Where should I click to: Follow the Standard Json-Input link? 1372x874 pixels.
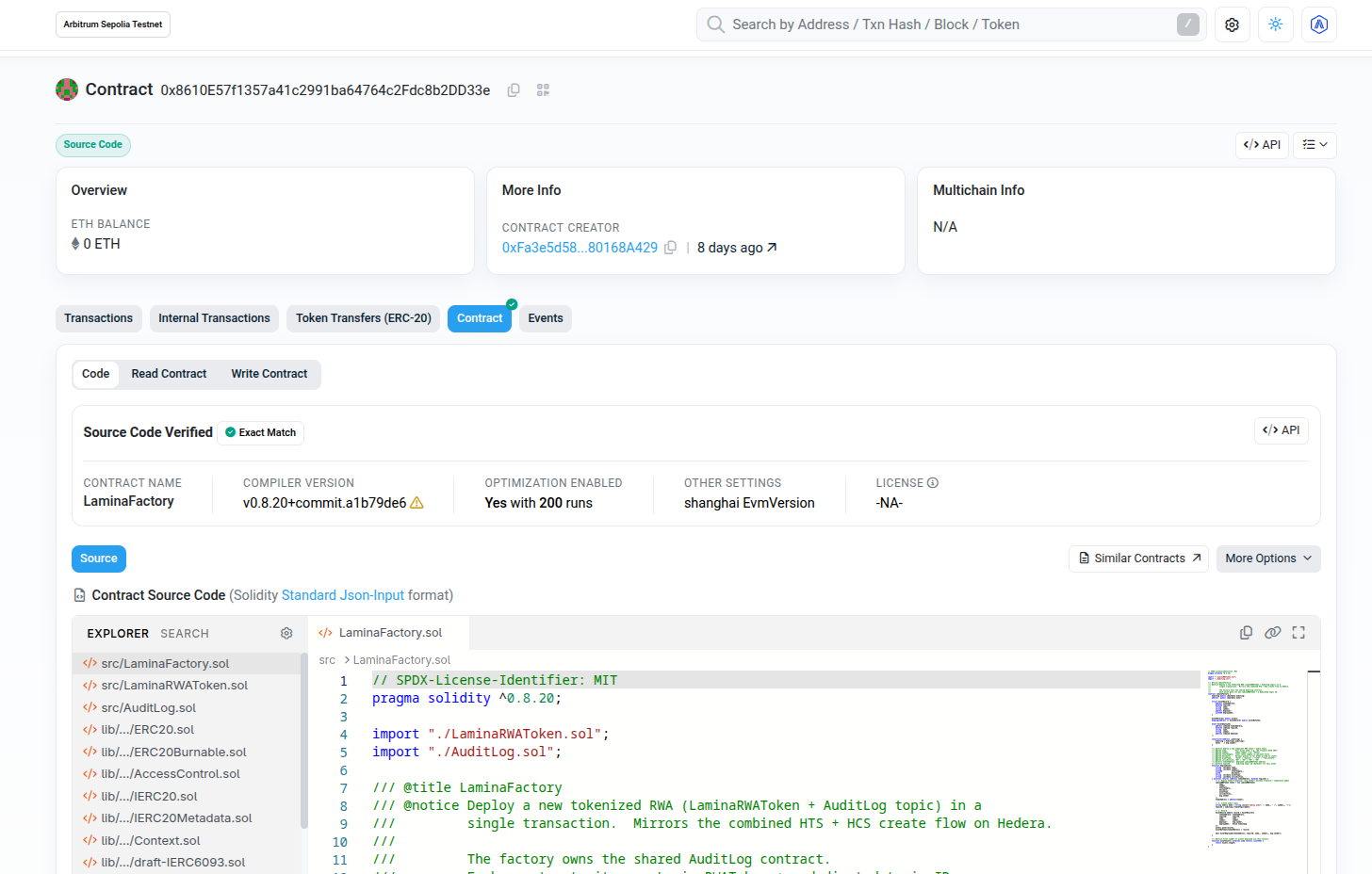point(343,595)
